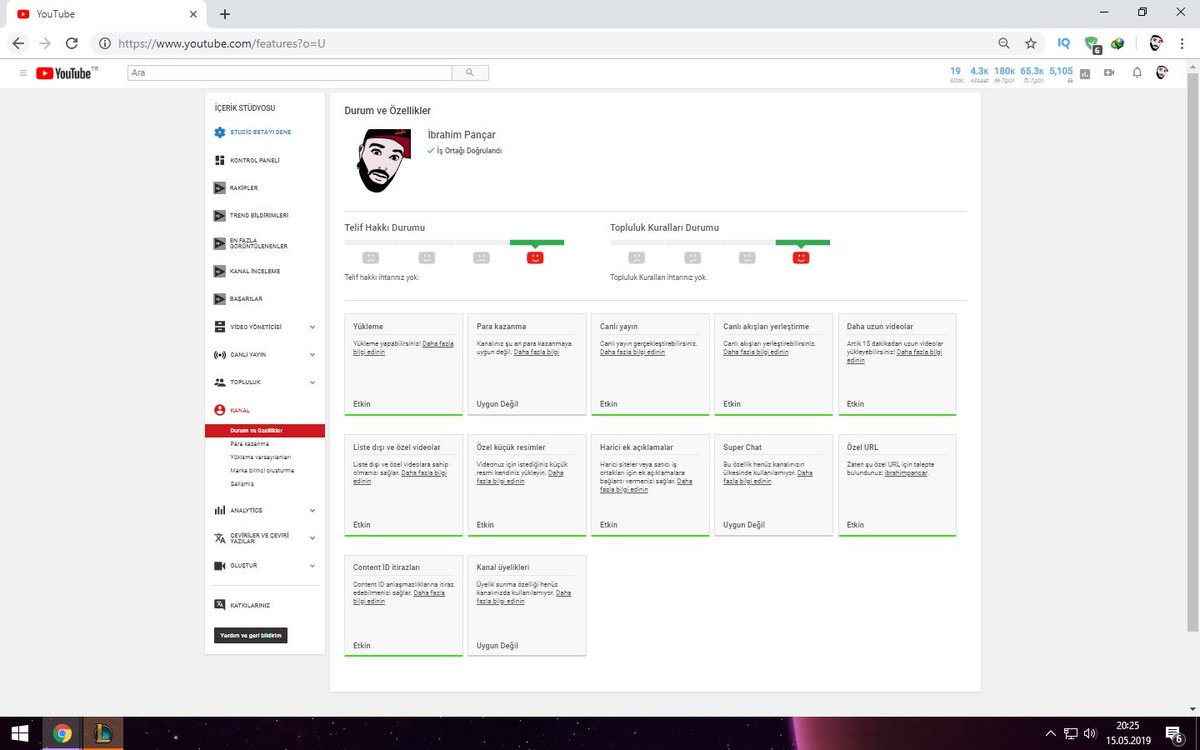
Task: Expand Çeviriler ve Çeviri Yazılar section
Action: 312,537
